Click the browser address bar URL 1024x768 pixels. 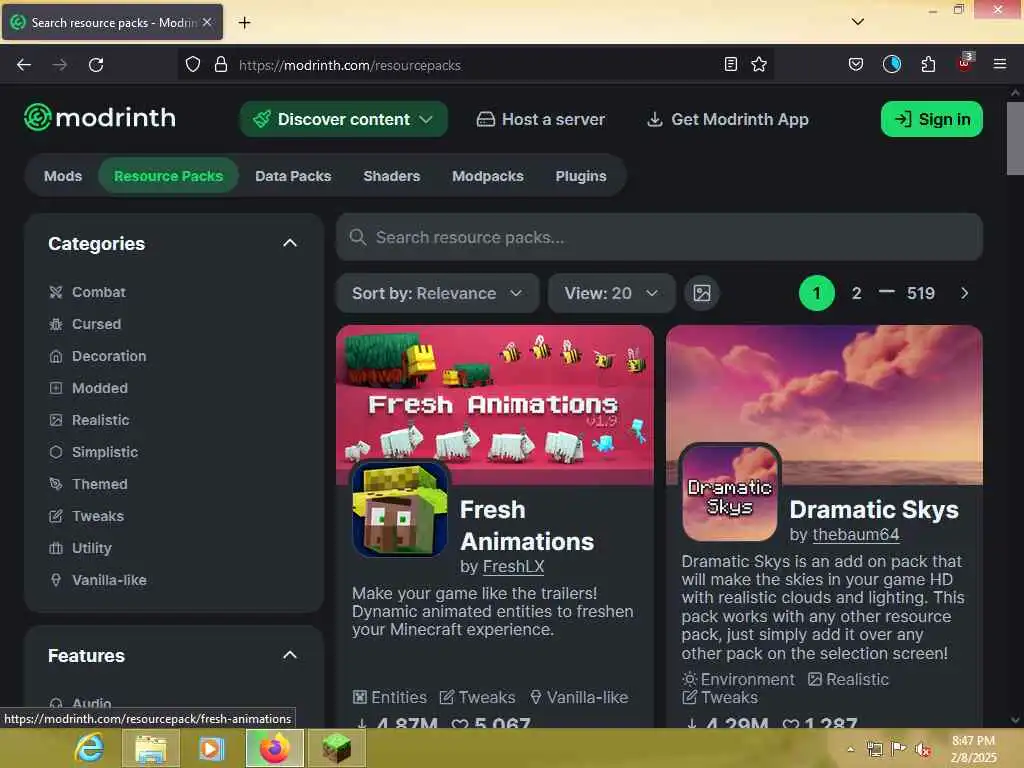pyautogui.click(x=350, y=65)
